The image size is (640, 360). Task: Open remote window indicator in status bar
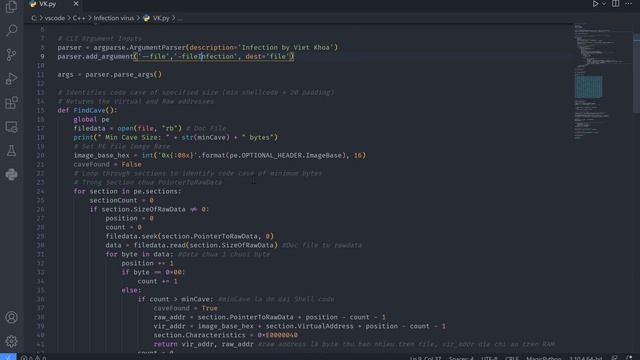coord(8,357)
